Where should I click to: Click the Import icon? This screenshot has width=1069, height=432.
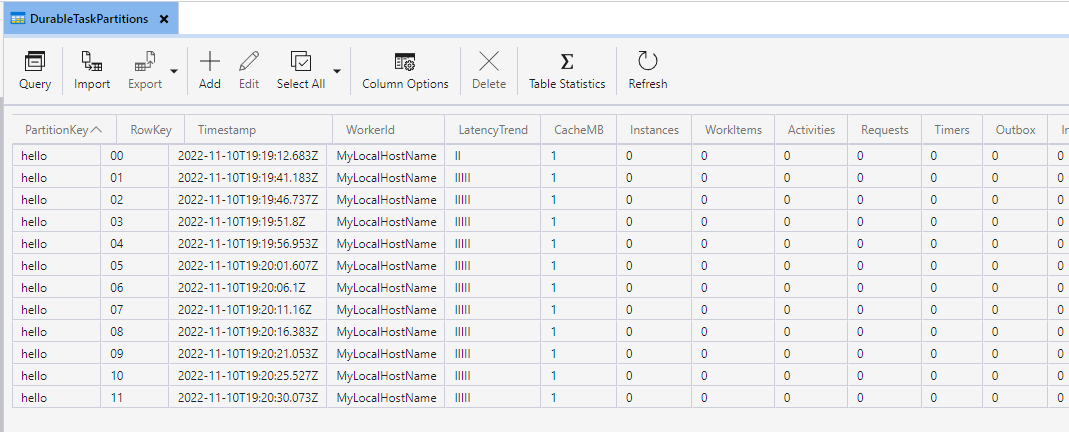(x=92, y=62)
